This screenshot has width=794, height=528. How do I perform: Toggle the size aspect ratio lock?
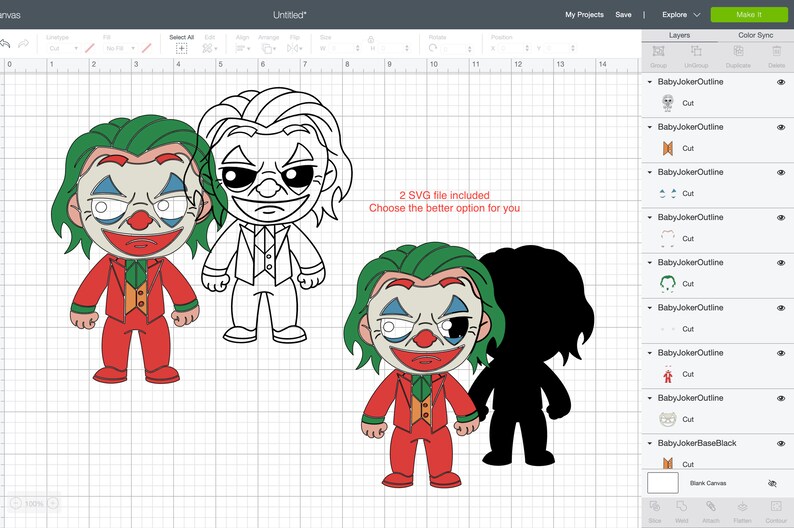(371, 39)
